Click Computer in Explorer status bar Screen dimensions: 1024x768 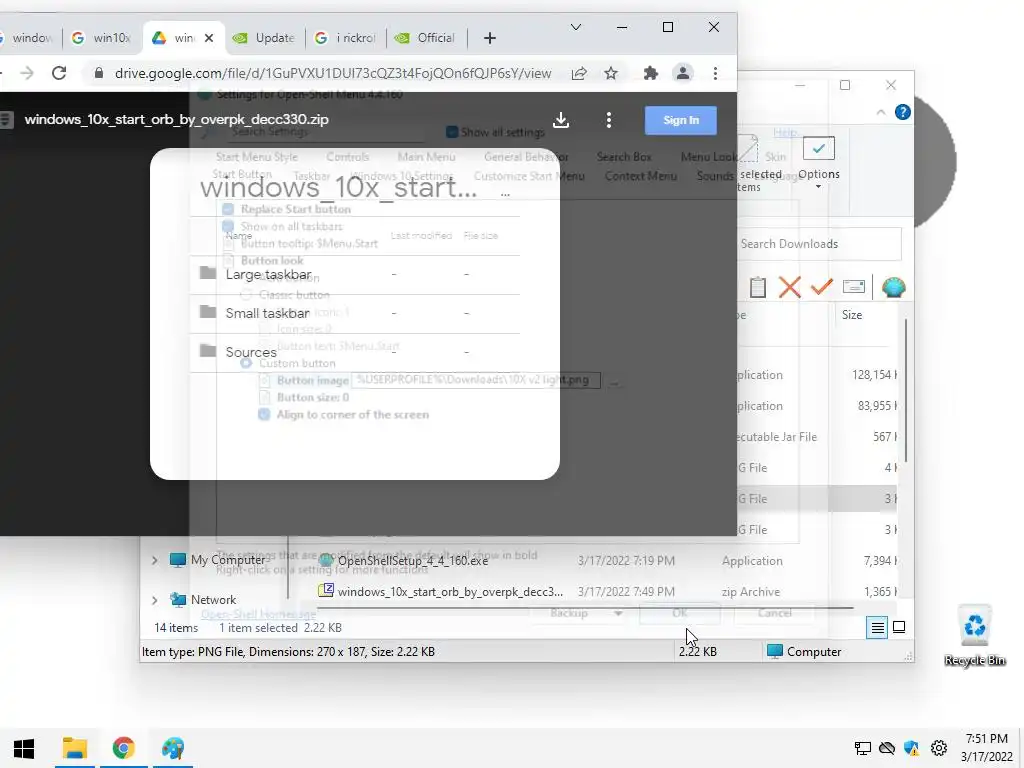tap(804, 651)
